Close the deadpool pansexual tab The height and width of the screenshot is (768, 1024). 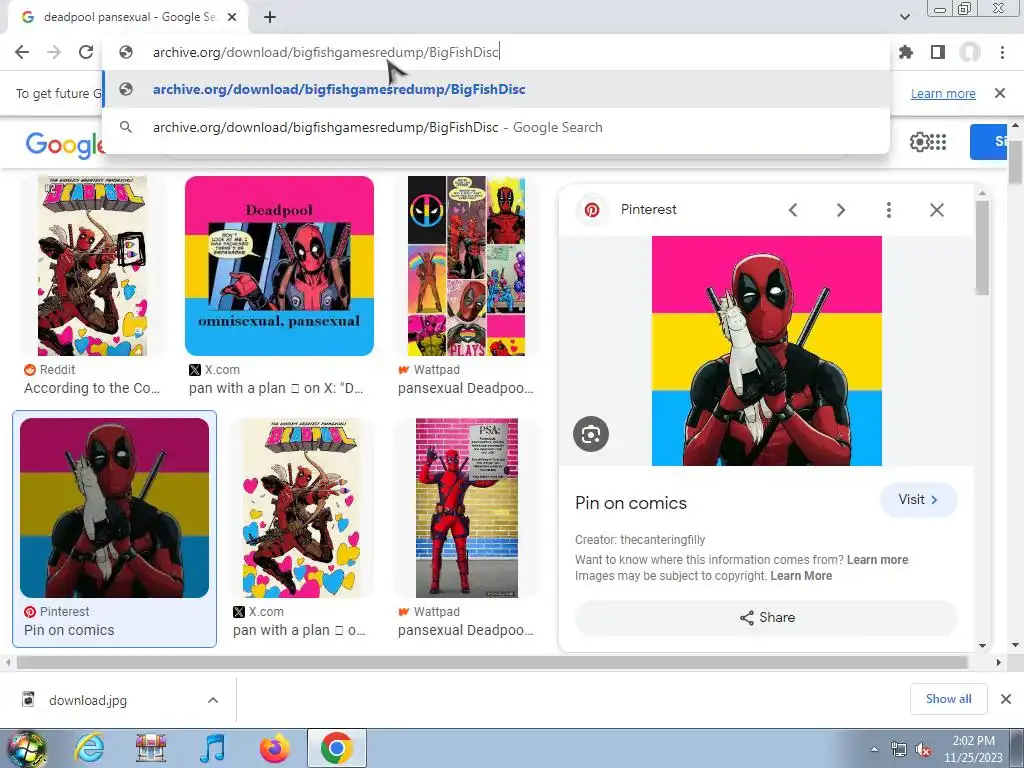[x=232, y=17]
